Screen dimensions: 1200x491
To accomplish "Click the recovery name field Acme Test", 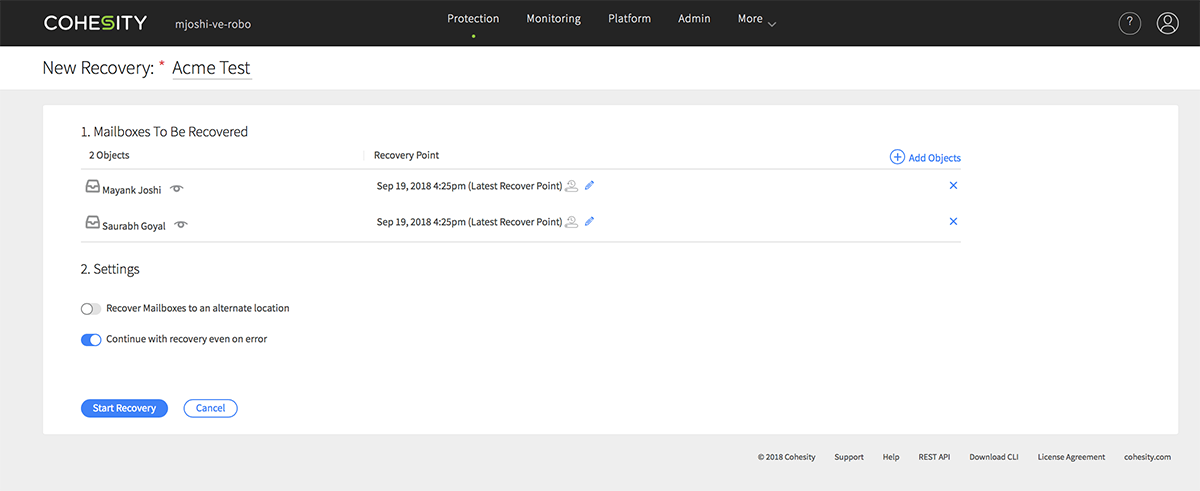I will (x=211, y=69).
